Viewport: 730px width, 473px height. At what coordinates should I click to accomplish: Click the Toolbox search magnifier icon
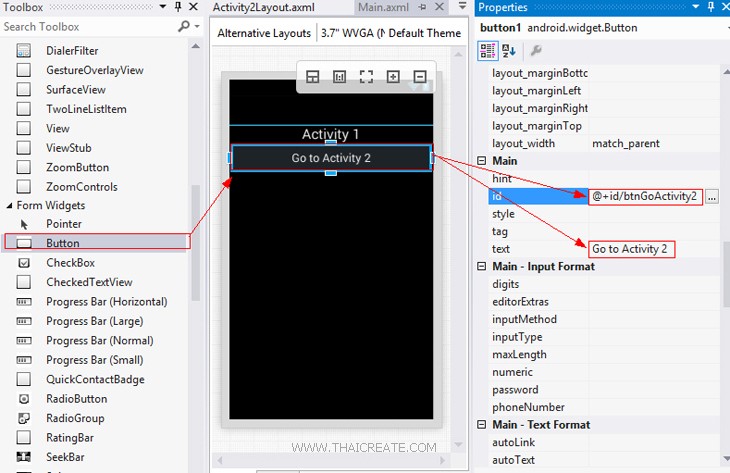[184, 26]
